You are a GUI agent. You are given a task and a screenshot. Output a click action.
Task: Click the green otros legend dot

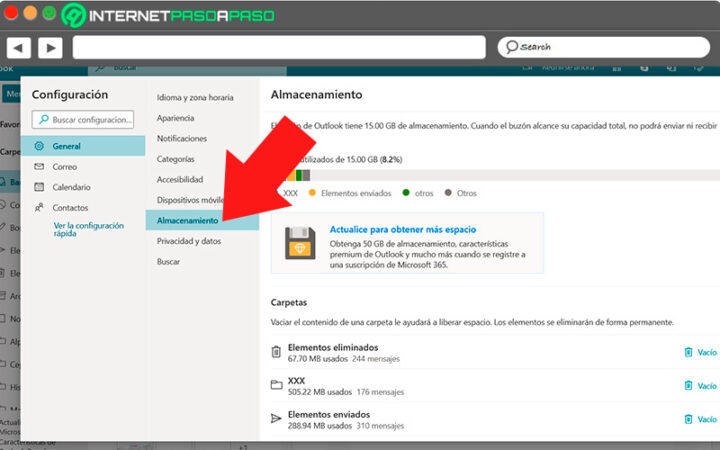(406, 193)
